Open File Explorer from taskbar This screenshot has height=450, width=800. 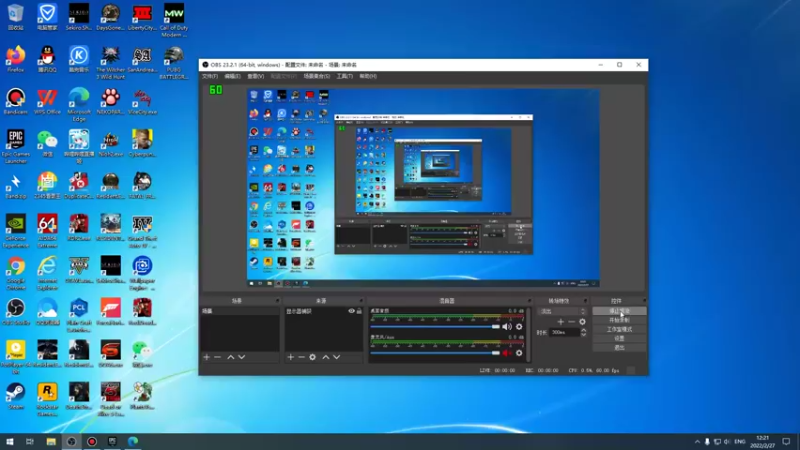point(51,441)
